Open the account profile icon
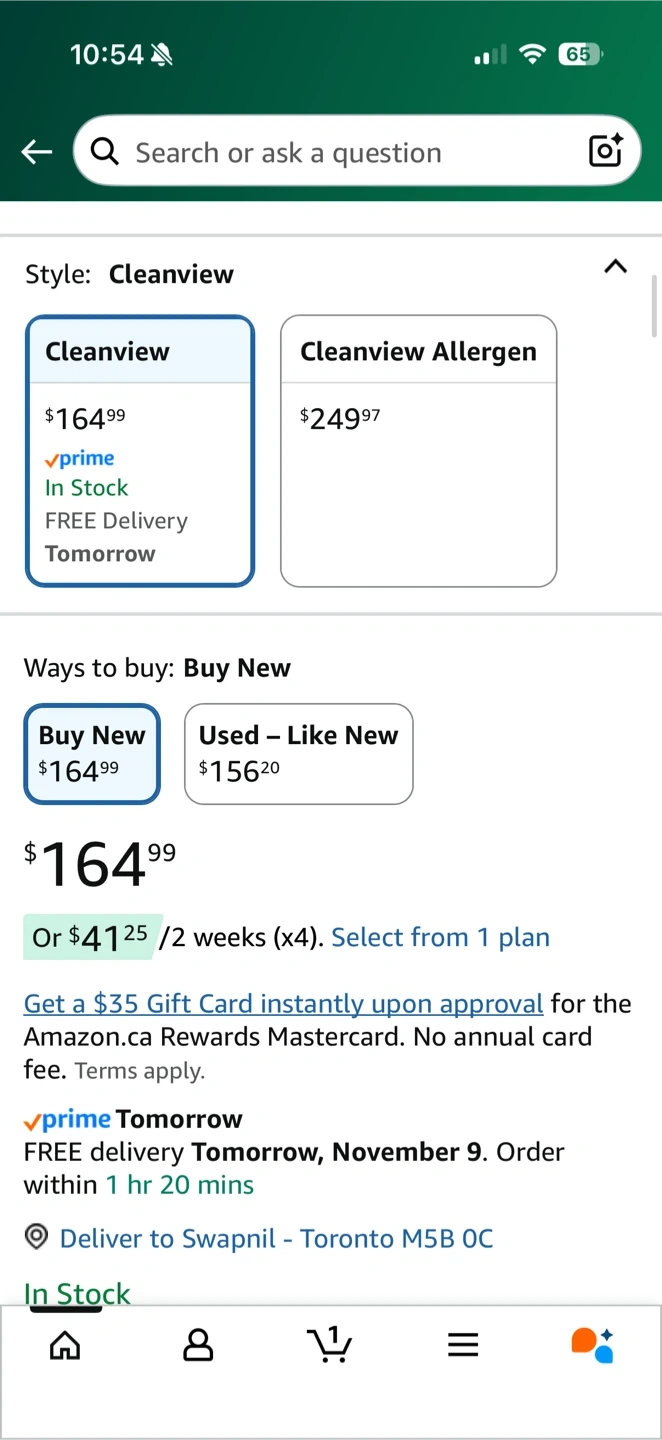The height and width of the screenshot is (1440, 662). pyautogui.click(x=198, y=1345)
